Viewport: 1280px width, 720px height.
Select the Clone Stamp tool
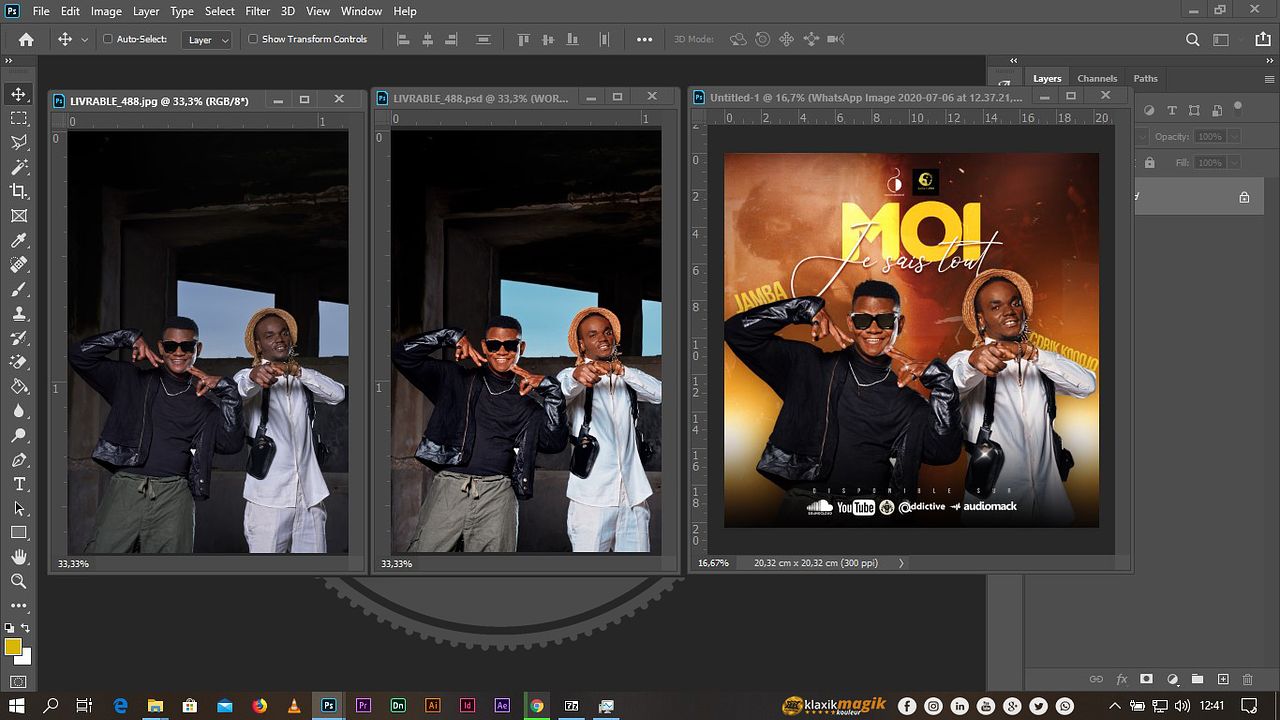tap(19, 313)
